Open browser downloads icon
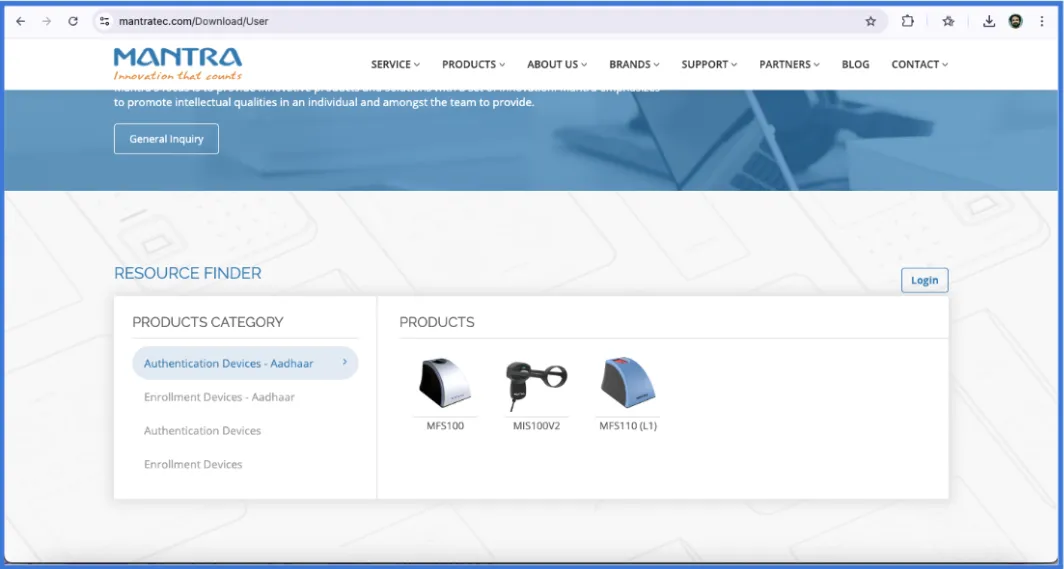1064x569 pixels. coord(989,22)
